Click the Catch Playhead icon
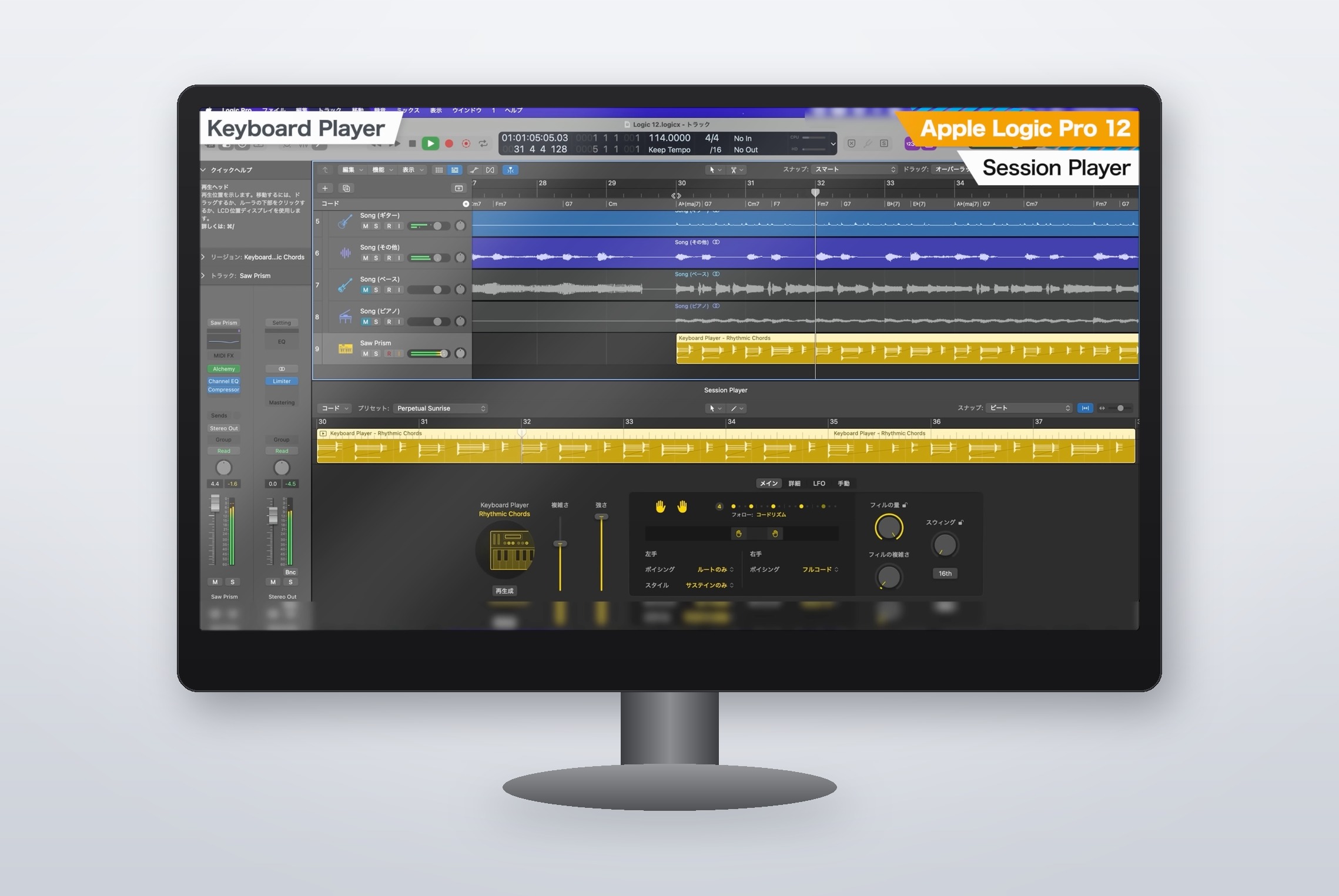This screenshot has width=1339, height=896. (x=510, y=170)
